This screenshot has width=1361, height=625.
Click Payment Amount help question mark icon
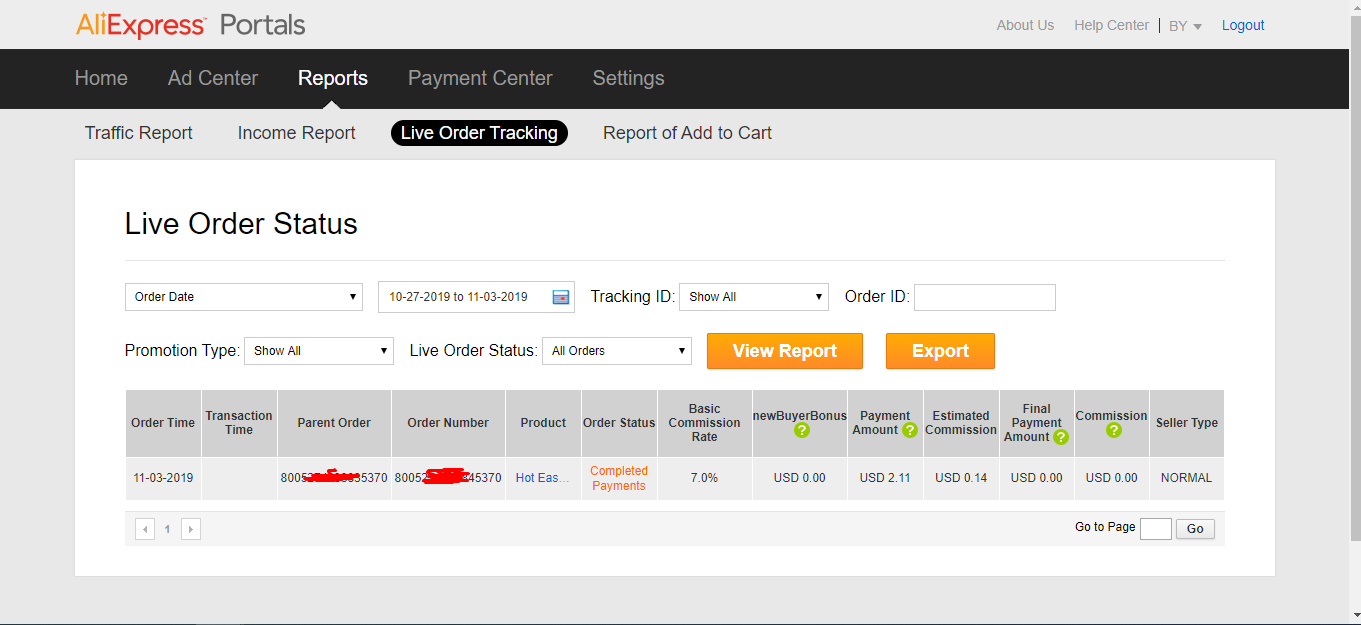[x=909, y=430]
